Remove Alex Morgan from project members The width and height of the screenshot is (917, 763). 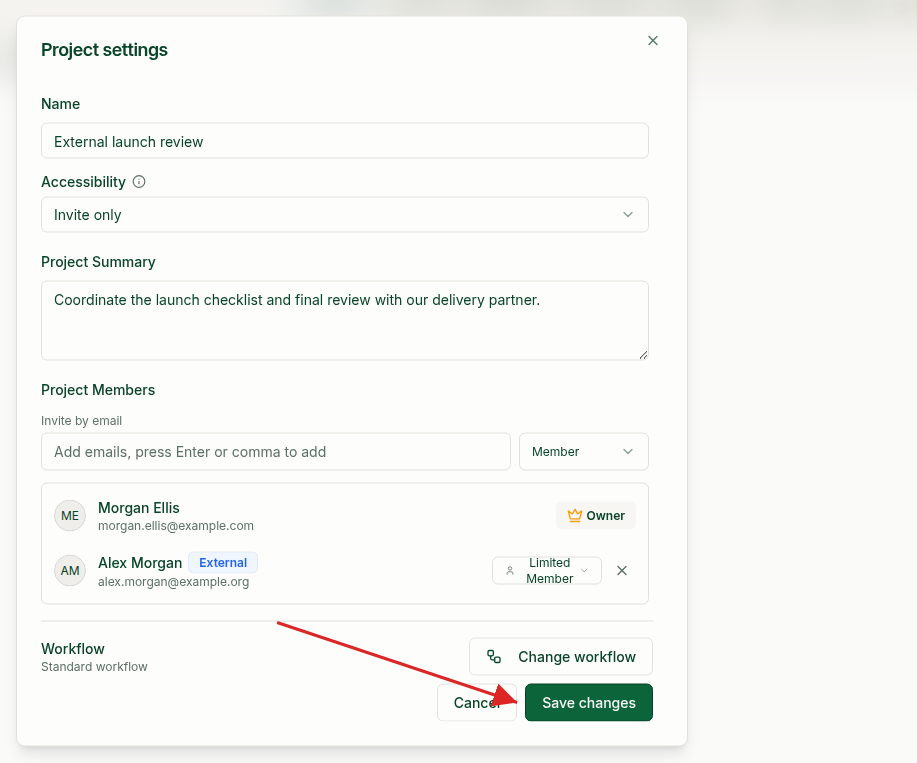tap(622, 571)
